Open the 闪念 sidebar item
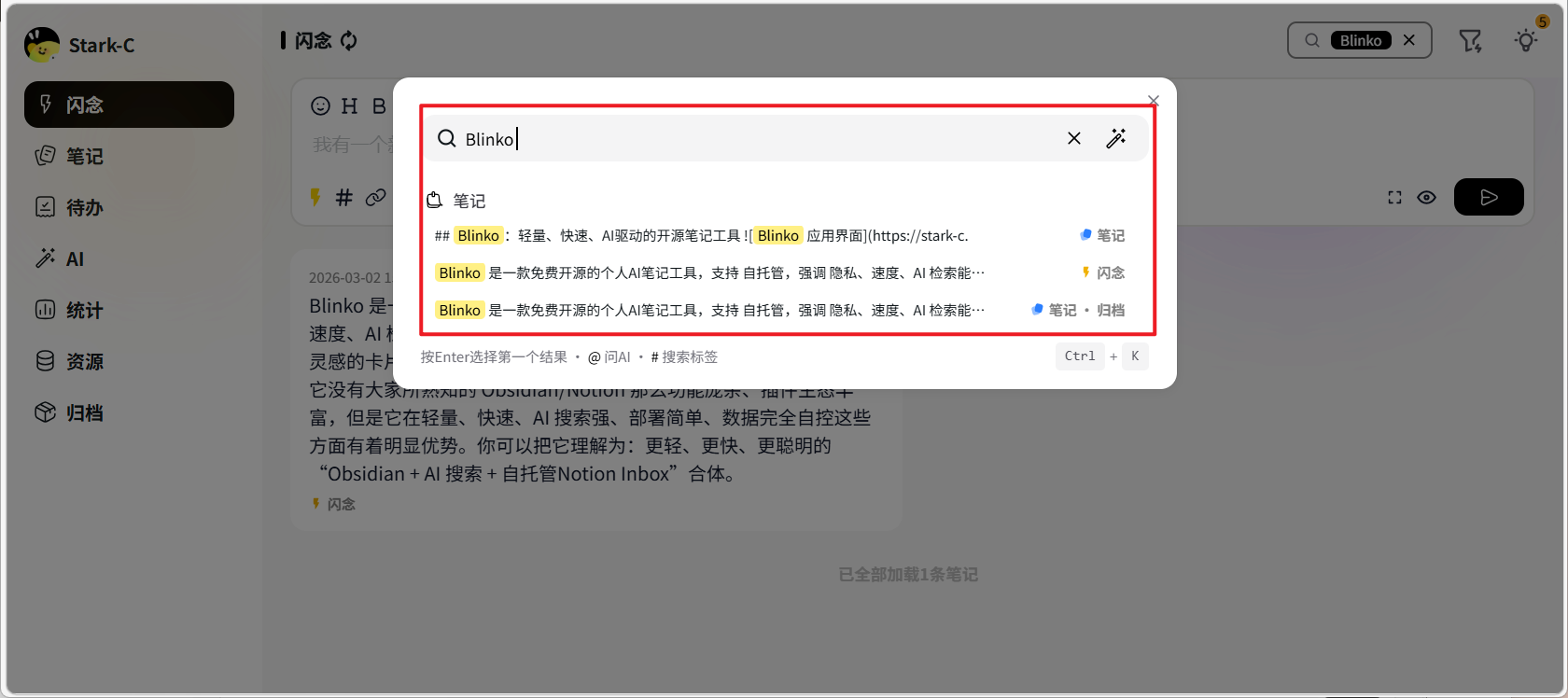The width and height of the screenshot is (1568, 698). 129,105
